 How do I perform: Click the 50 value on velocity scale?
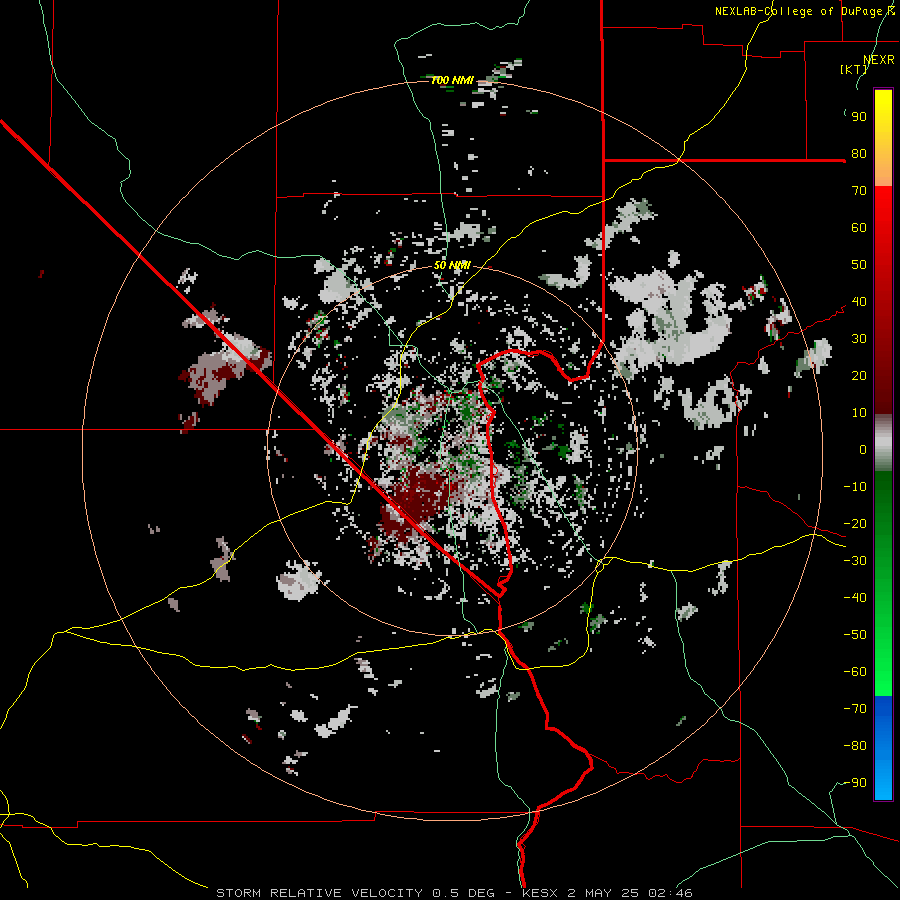point(859,265)
